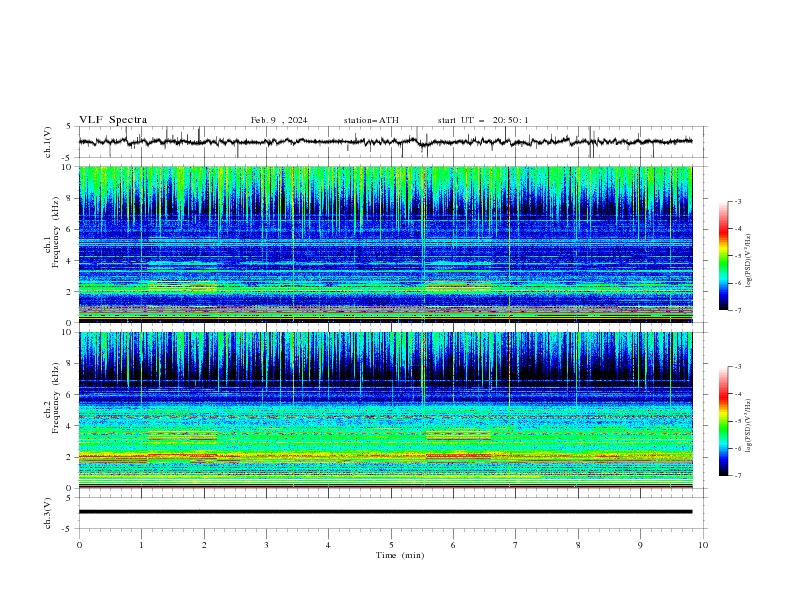Click the "0" tick on time axis
The height and width of the screenshot is (612, 792).
click(79, 545)
